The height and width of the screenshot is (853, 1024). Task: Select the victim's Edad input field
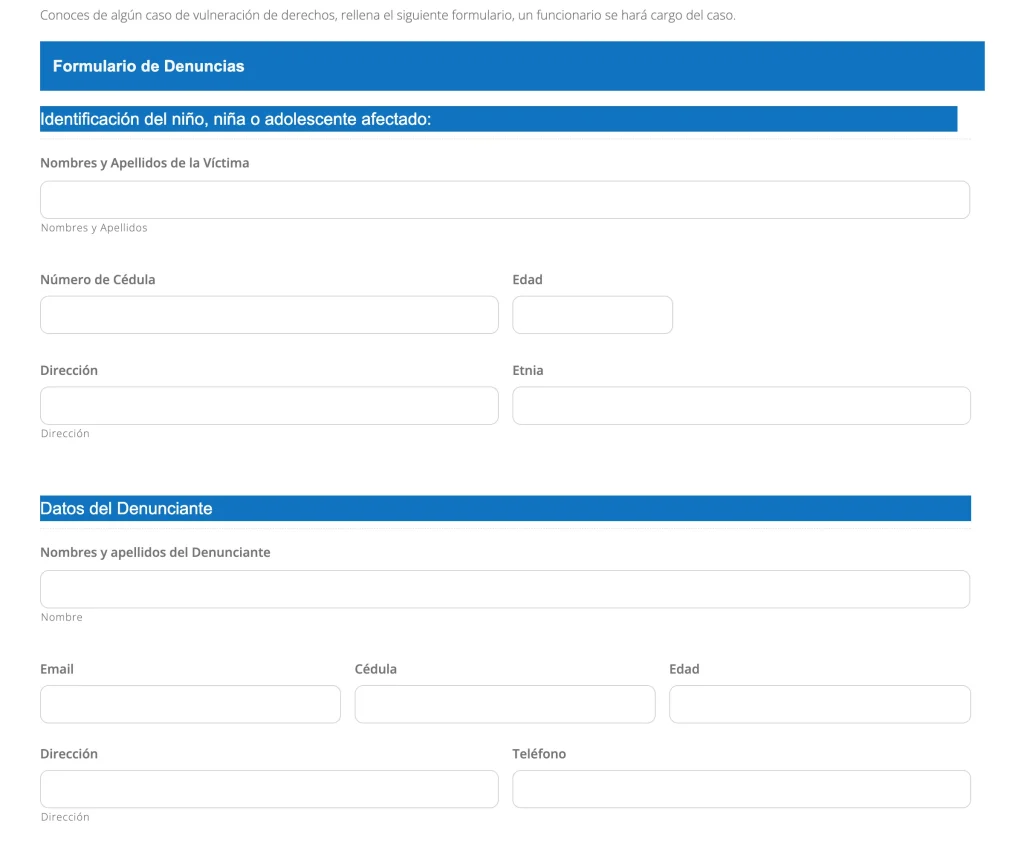[592, 315]
